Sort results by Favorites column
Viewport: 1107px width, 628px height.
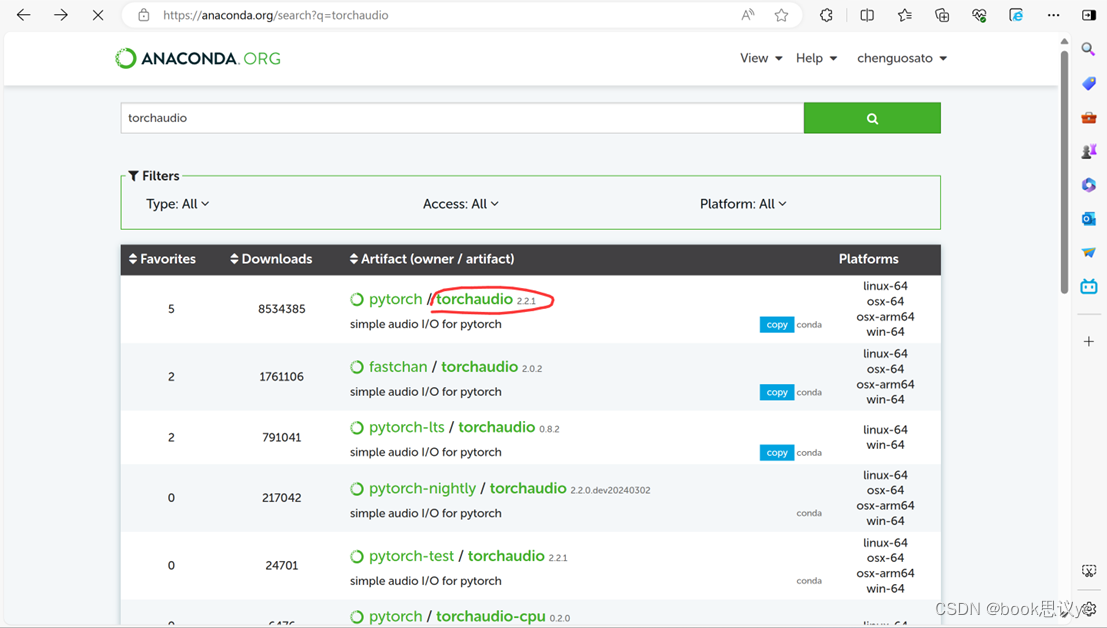point(162,259)
